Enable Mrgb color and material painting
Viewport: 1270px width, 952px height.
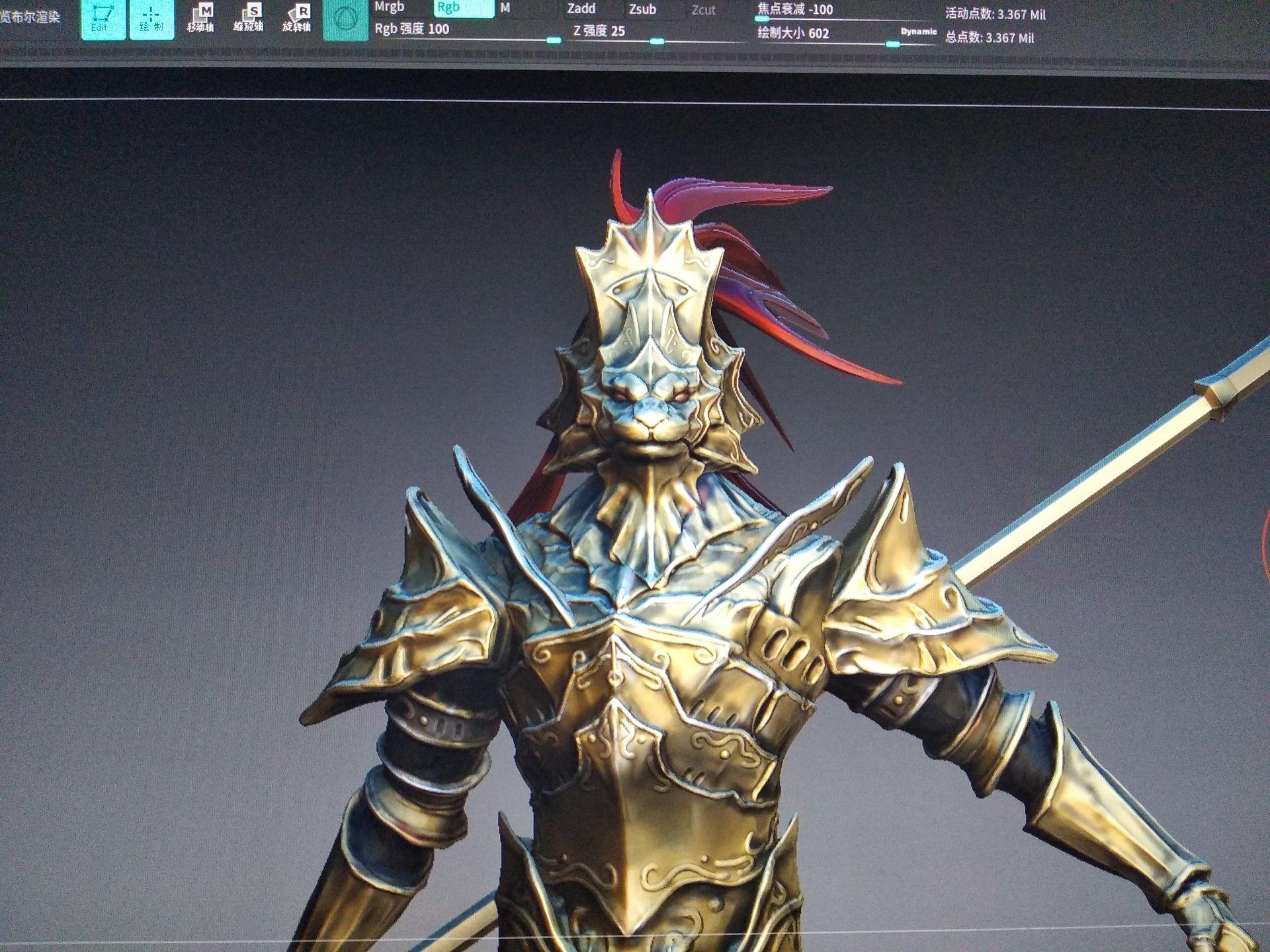(x=390, y=9)
